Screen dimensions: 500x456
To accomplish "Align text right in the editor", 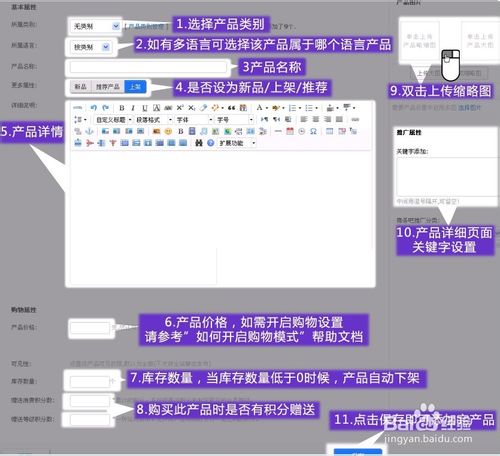I will tap(328, 119).
